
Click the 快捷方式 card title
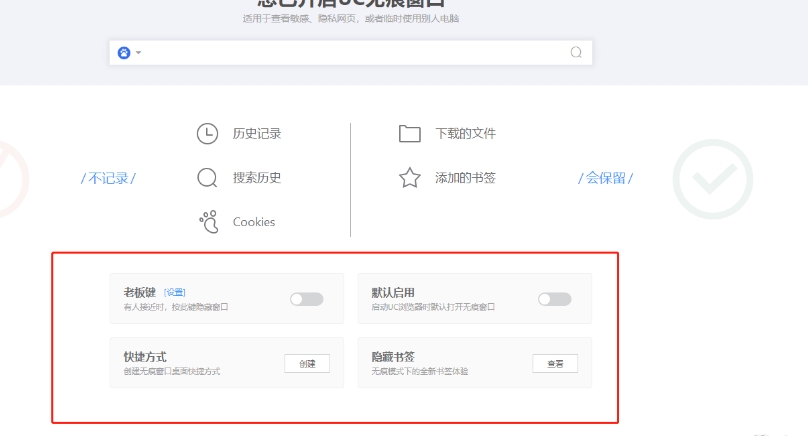tap(145, 357)
